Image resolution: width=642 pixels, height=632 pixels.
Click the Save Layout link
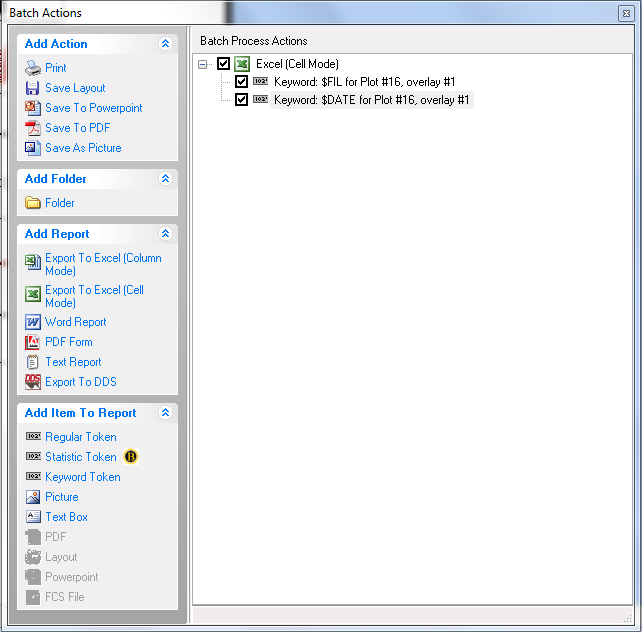[x=75, y=88]
